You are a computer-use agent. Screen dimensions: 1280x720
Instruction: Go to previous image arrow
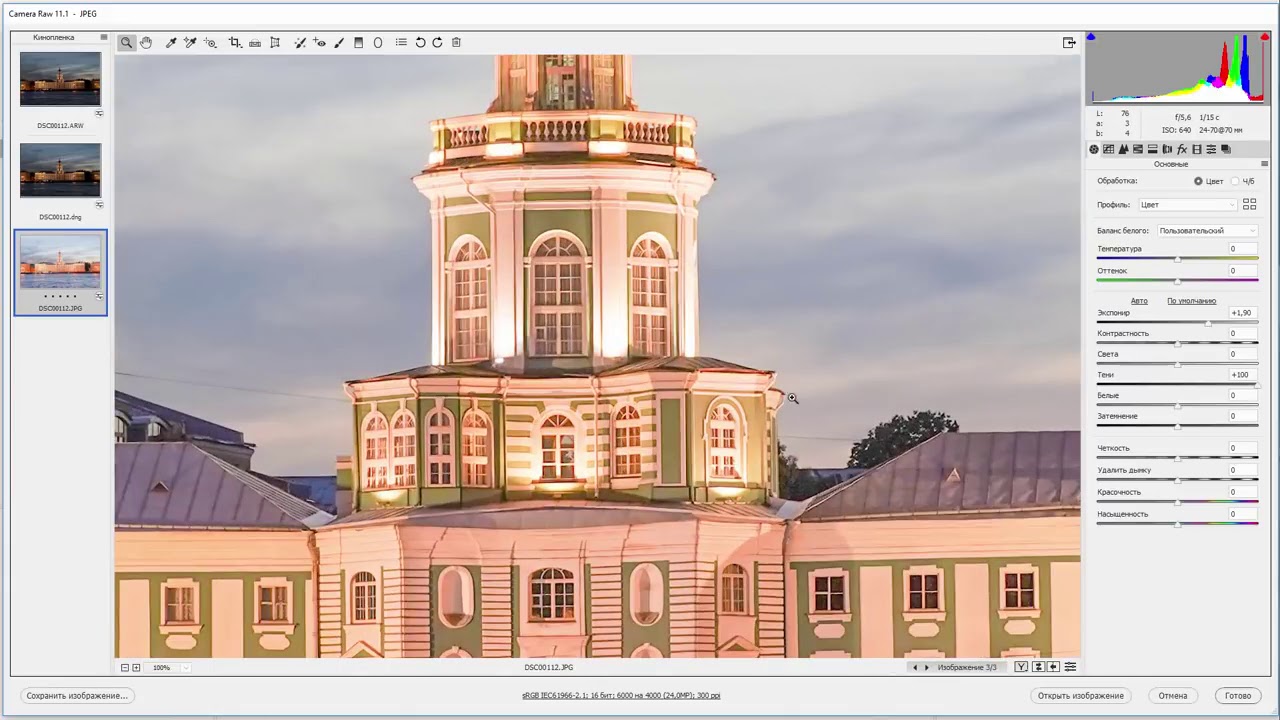[915, 667]
